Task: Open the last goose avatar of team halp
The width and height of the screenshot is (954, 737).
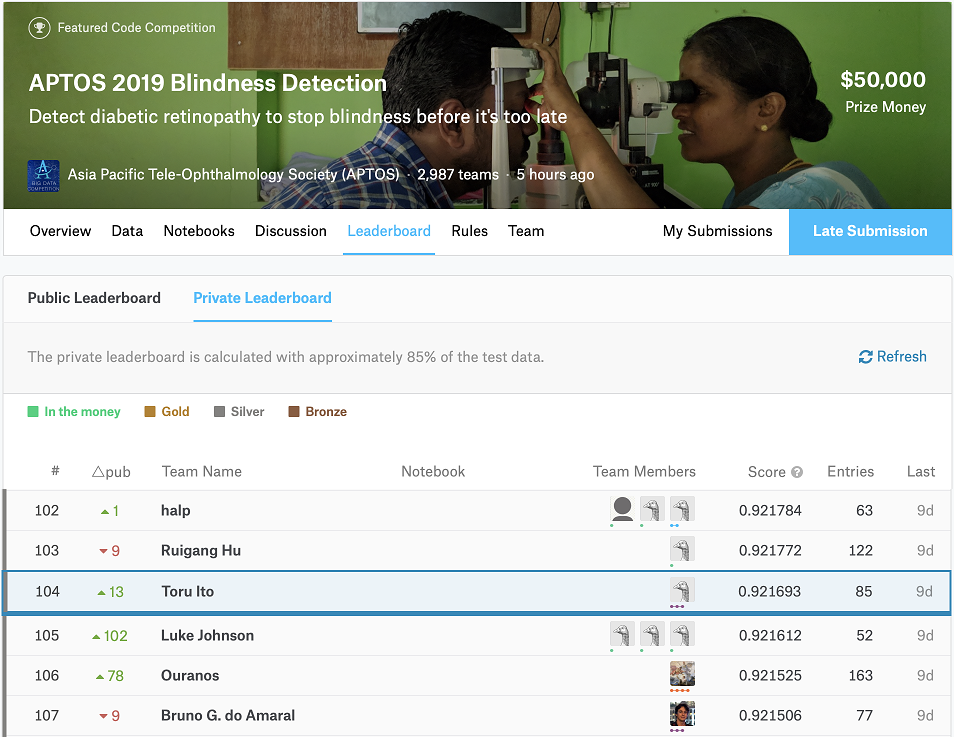Action: coord(682,509)
